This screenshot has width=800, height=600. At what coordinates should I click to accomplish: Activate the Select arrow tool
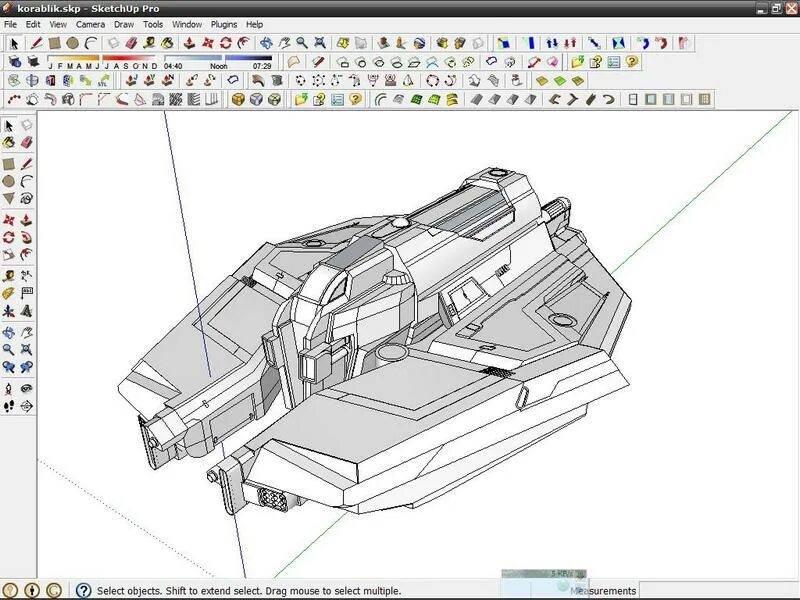(9, 124)
